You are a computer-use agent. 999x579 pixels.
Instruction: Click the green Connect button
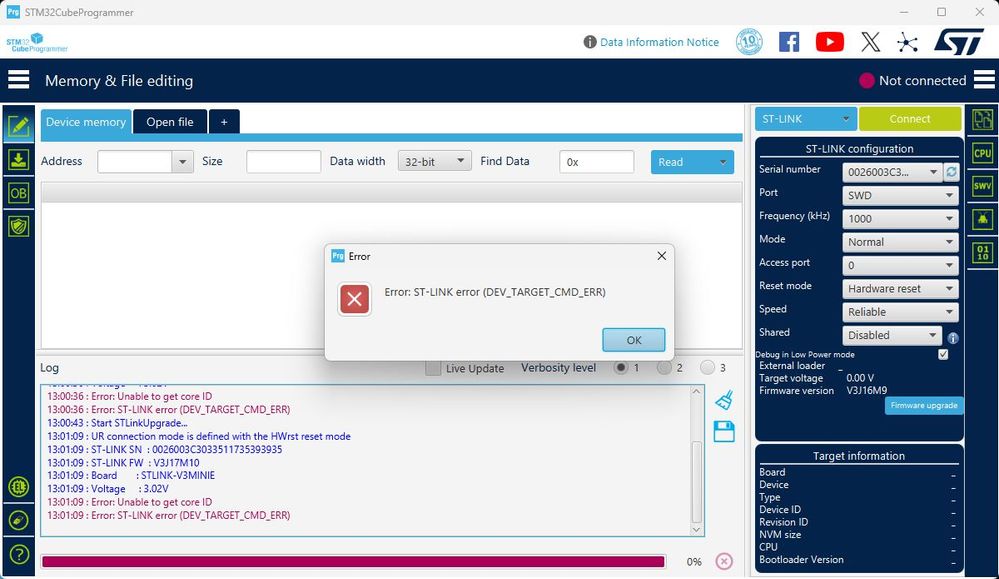[x=910, y=119]
